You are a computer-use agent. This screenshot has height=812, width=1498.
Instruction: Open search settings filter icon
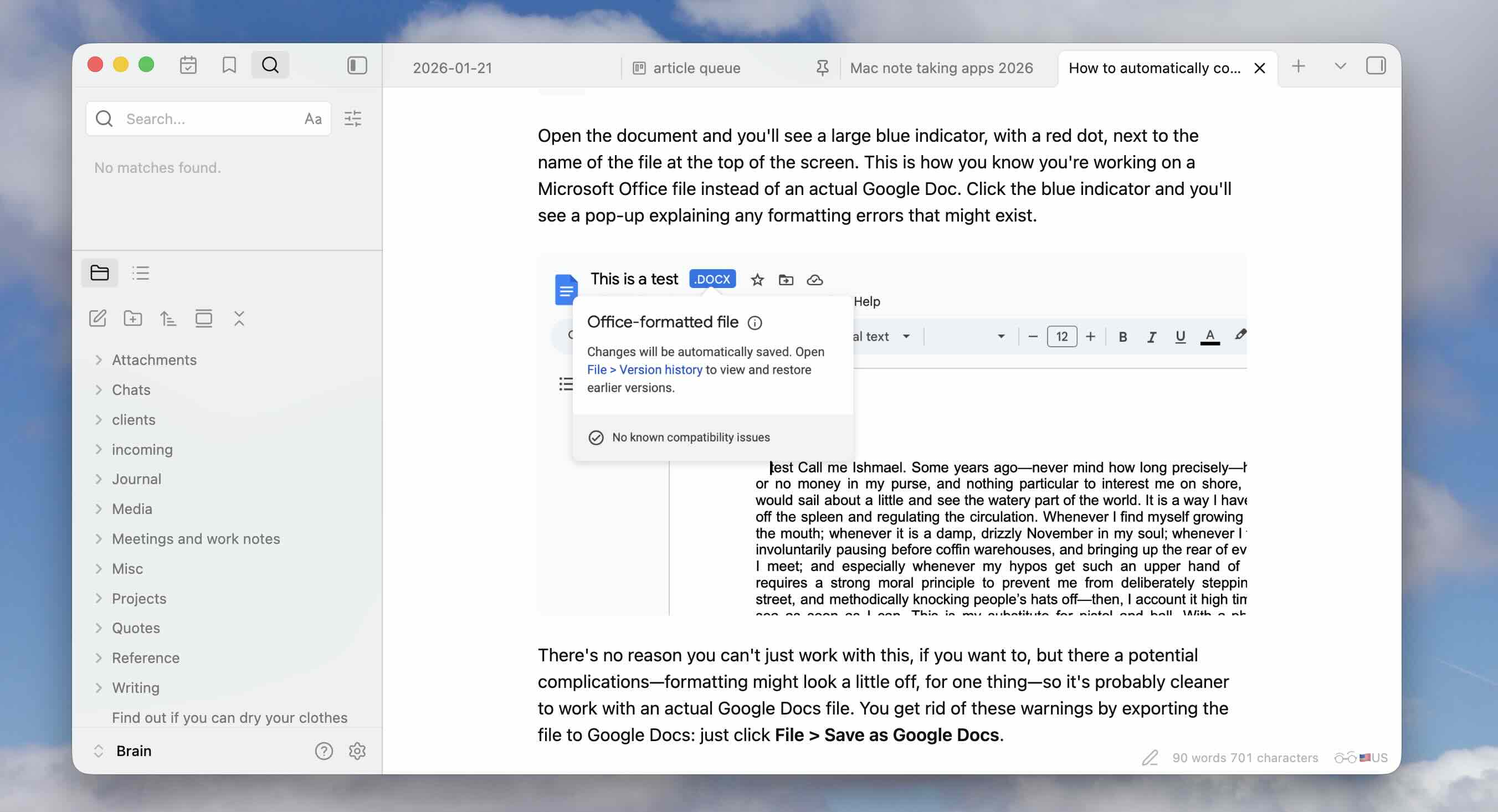click(353, 119)
